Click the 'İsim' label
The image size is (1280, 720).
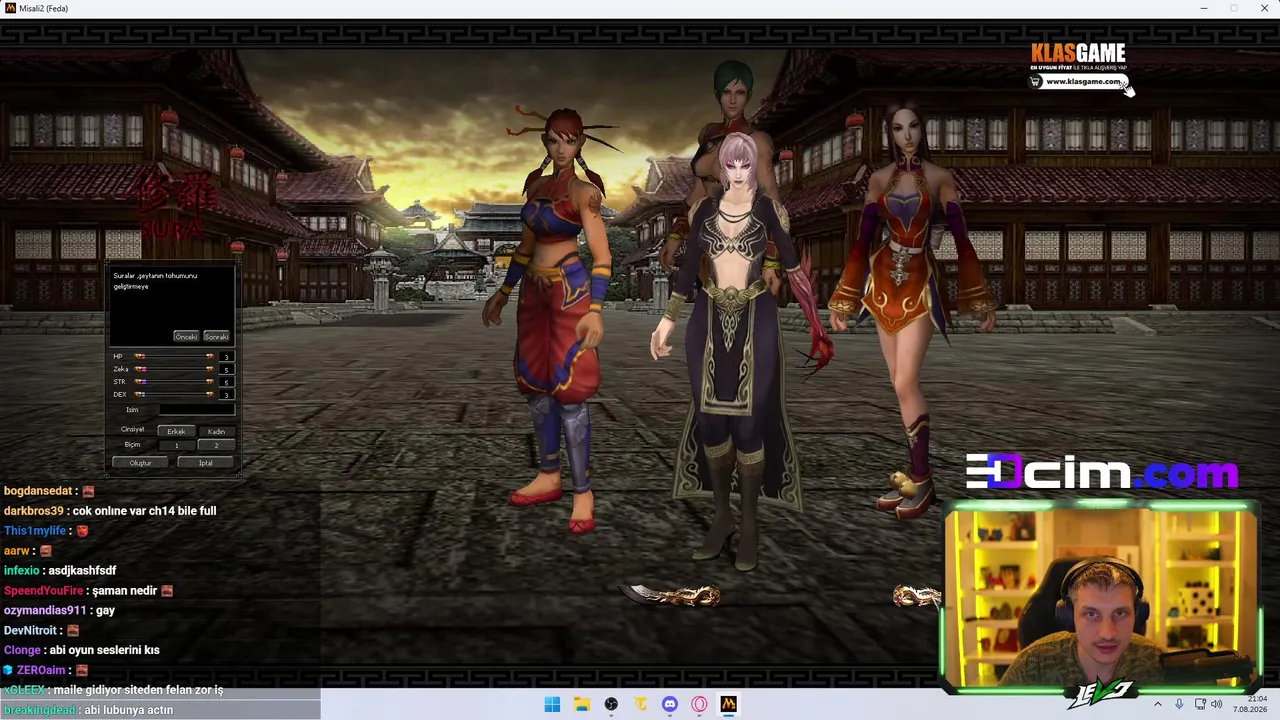(132, 410)
